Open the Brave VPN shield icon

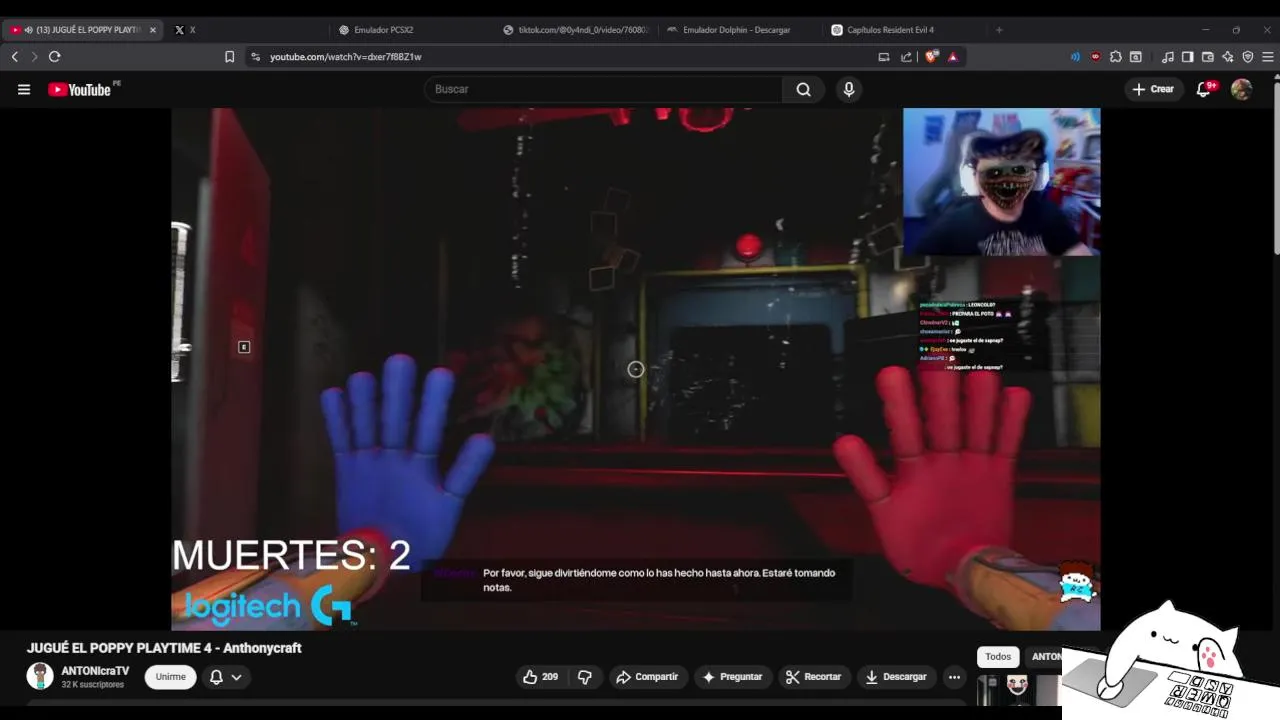click(x=1248, y=57)
